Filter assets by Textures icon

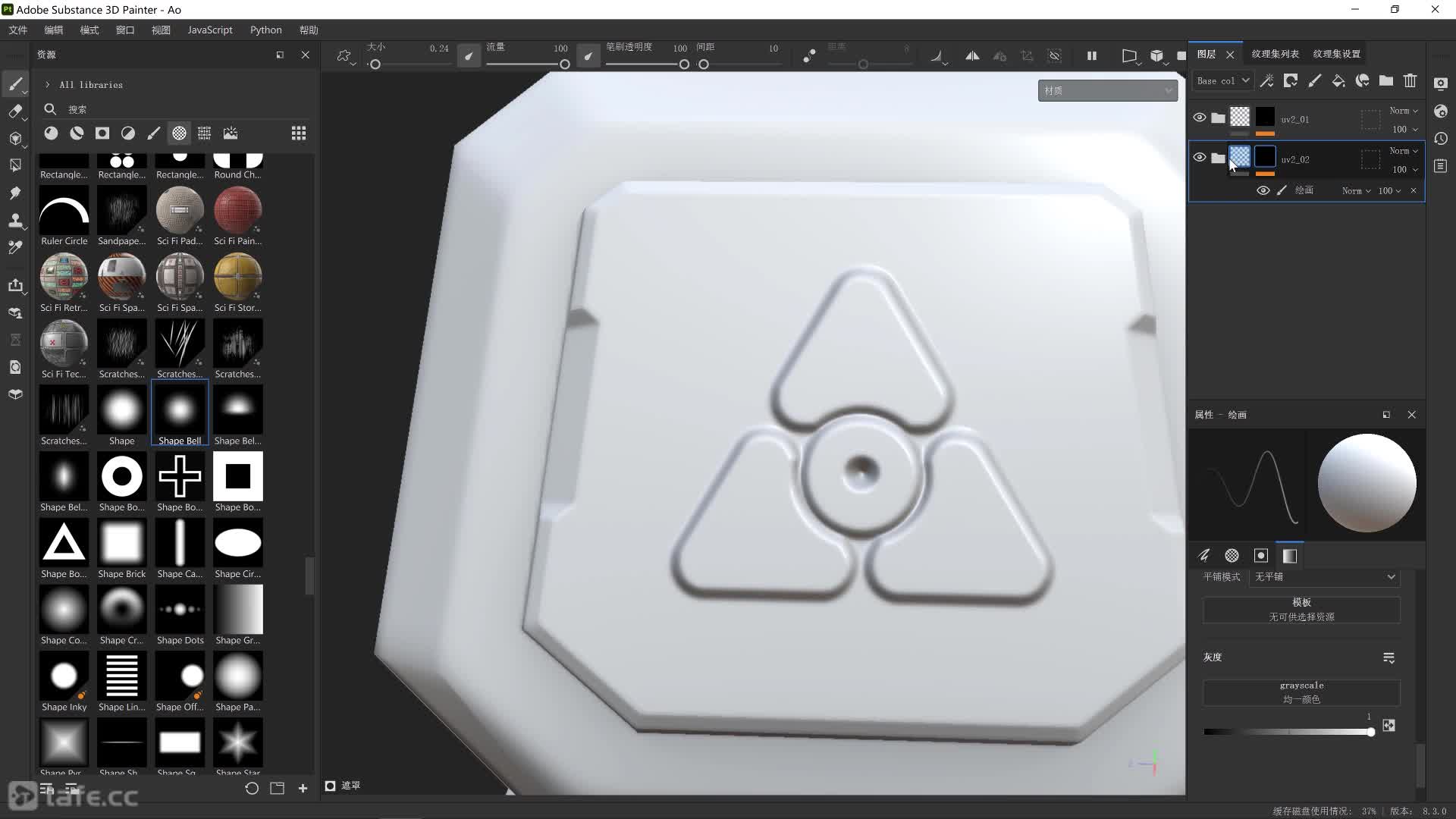(x=205, y=133)
